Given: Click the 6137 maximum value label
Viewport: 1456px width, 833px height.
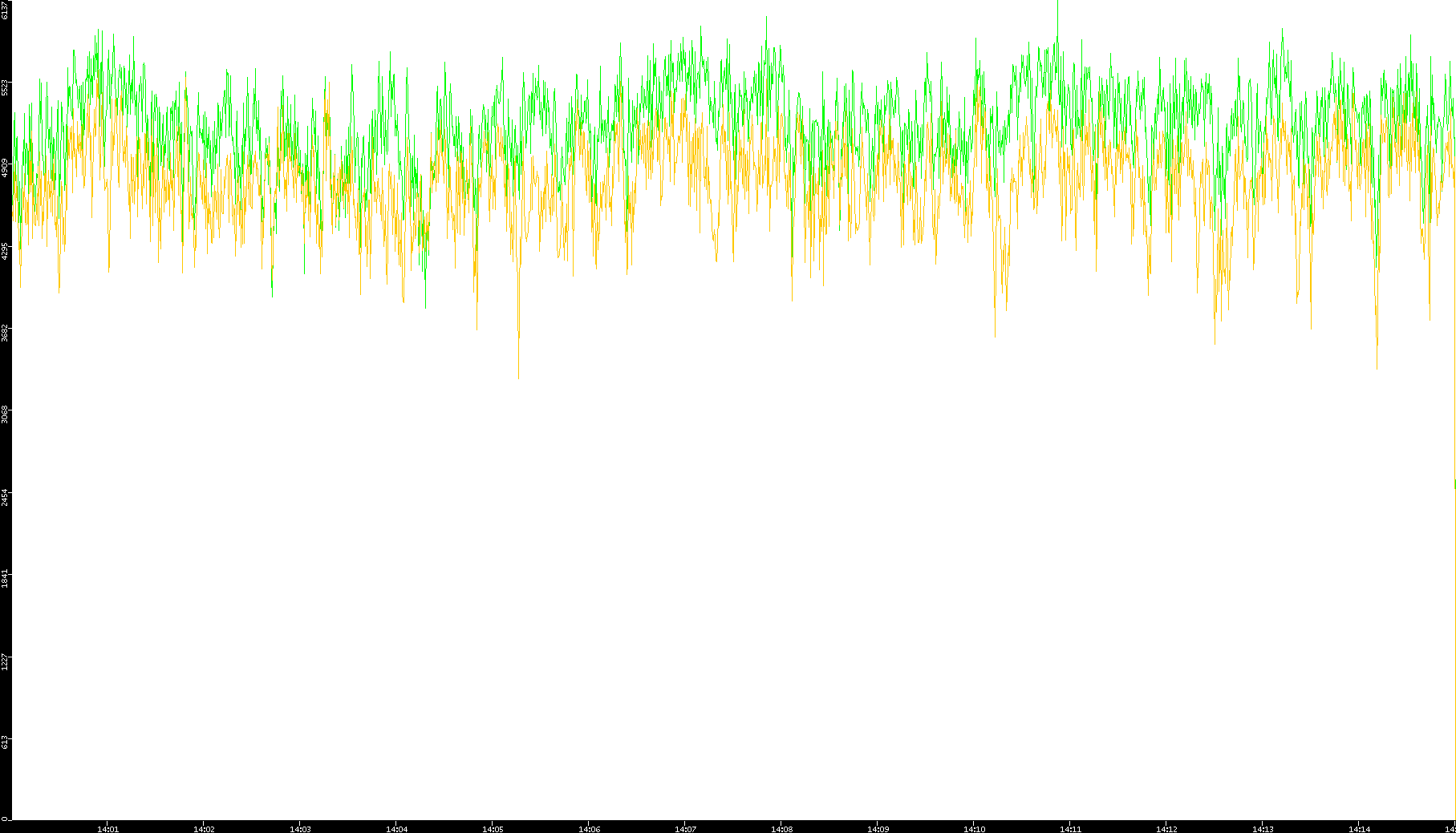Looking at the screenshot, I should [6, 10].
